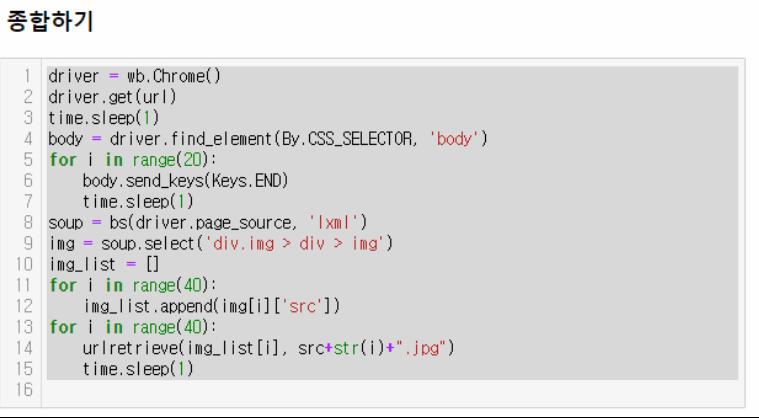The image size is (759, 418).
Task: Click line number 14 in gutter
Action: coord(24,348)
